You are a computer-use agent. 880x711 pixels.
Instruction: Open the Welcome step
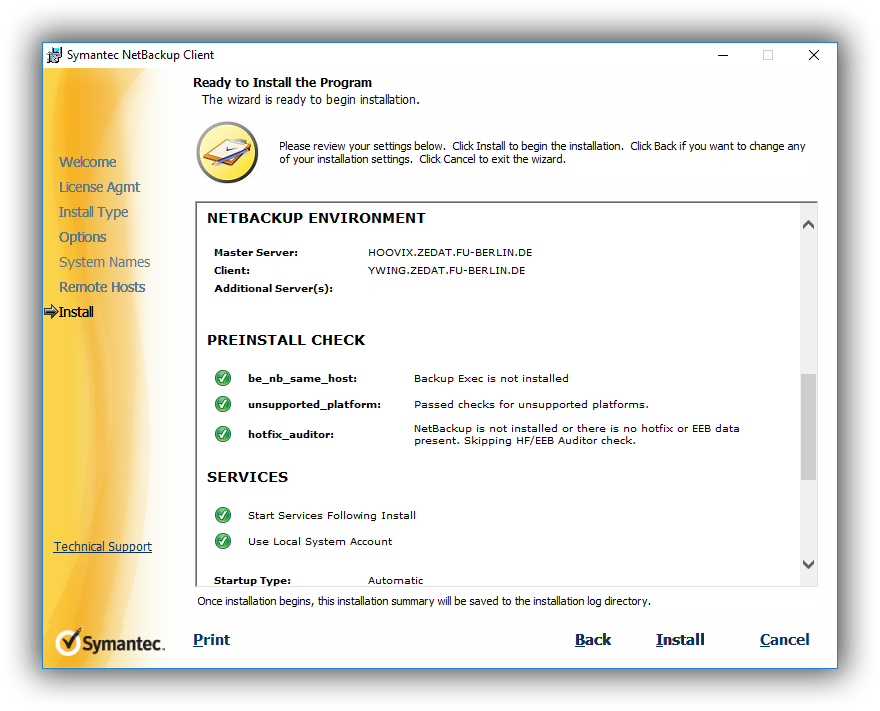pyautogui.click(x=88, y=162)
